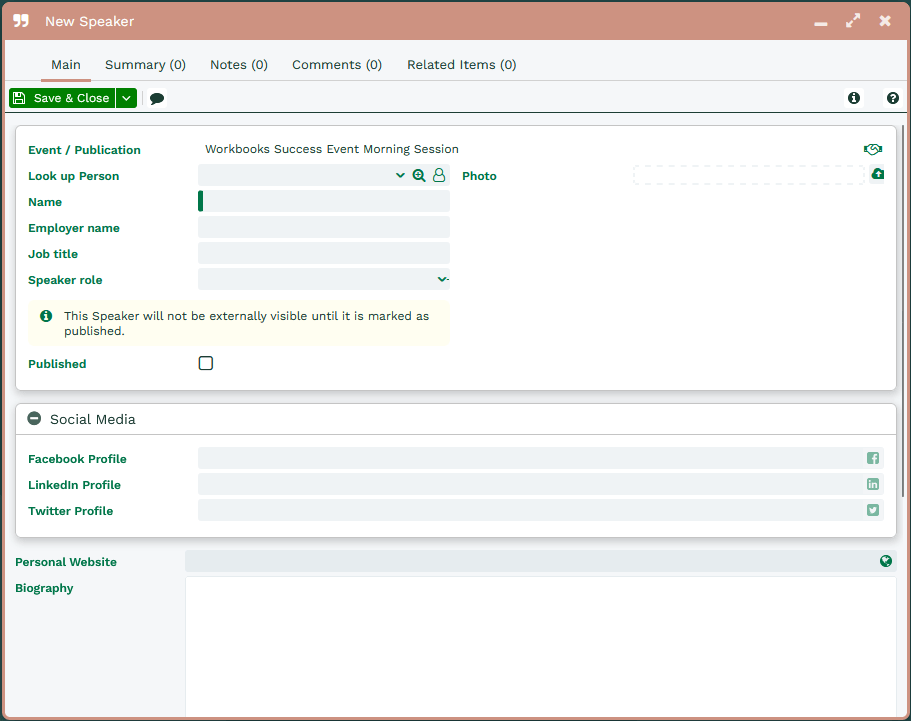911x721 pixels.
Task: Open the Related Items (0) tab
Action: pos(461,64)
